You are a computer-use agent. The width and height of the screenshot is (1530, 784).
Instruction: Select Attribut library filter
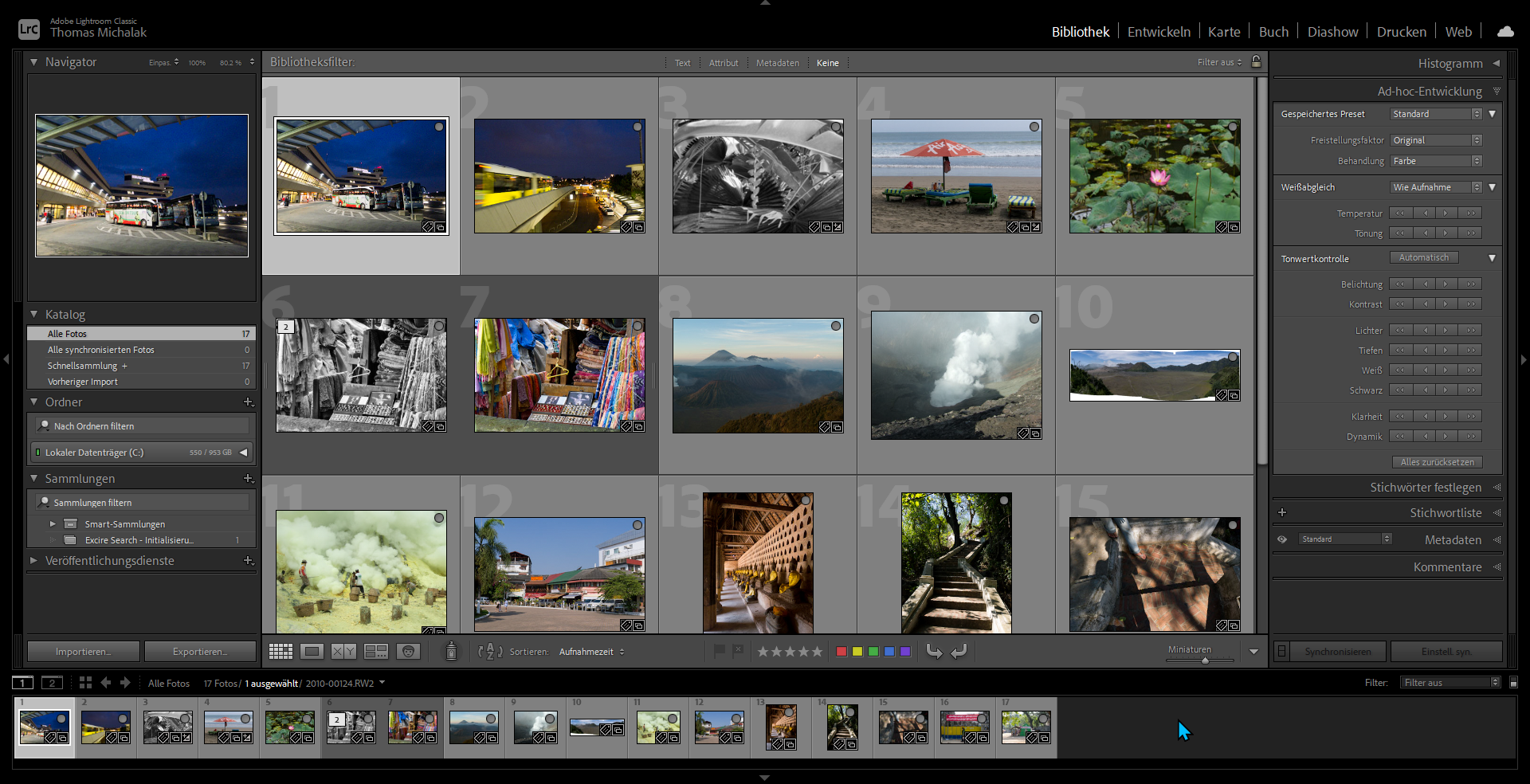pyautogui.click(x=724, y=63)
